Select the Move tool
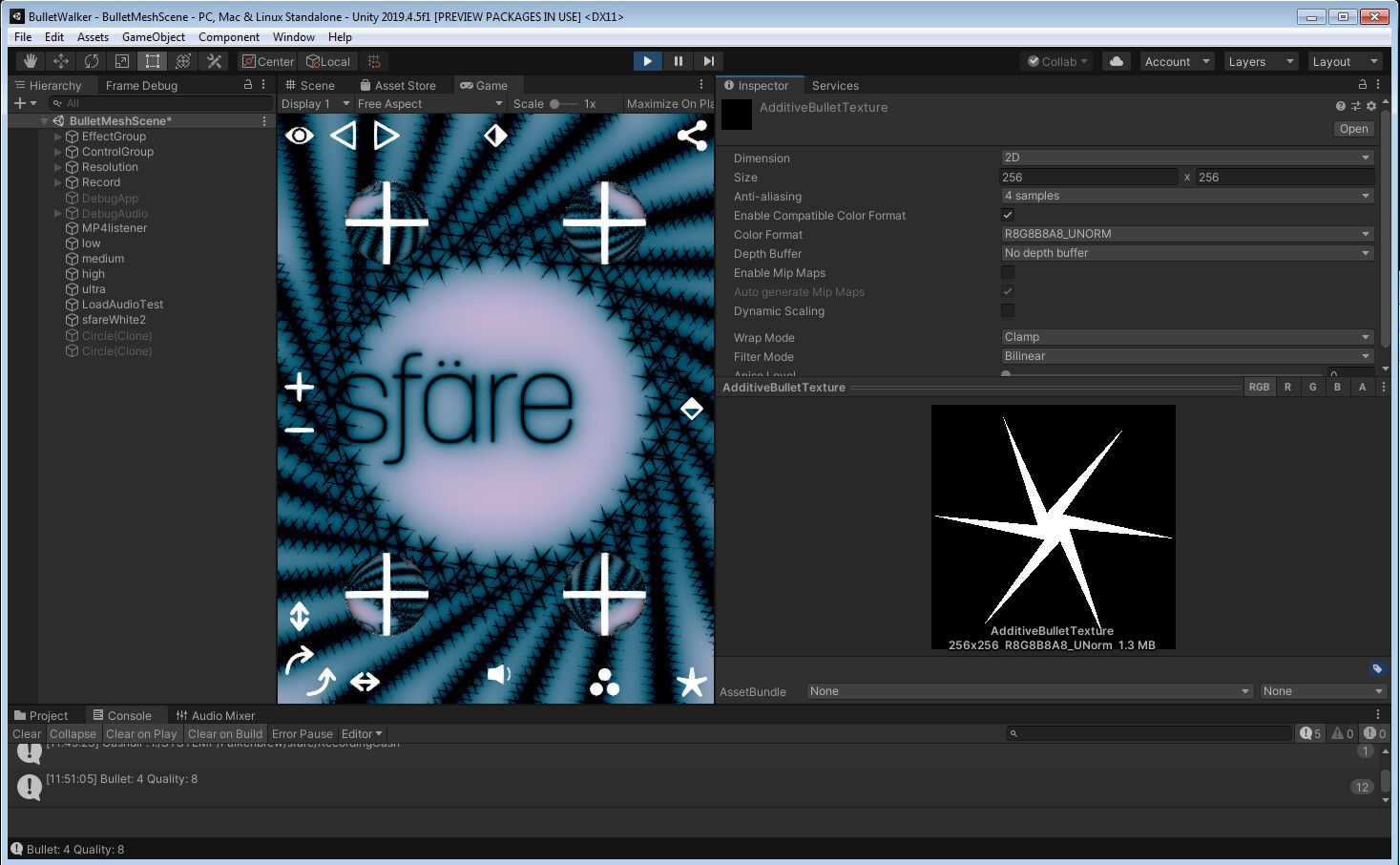1400x865 pixels. 61,61
